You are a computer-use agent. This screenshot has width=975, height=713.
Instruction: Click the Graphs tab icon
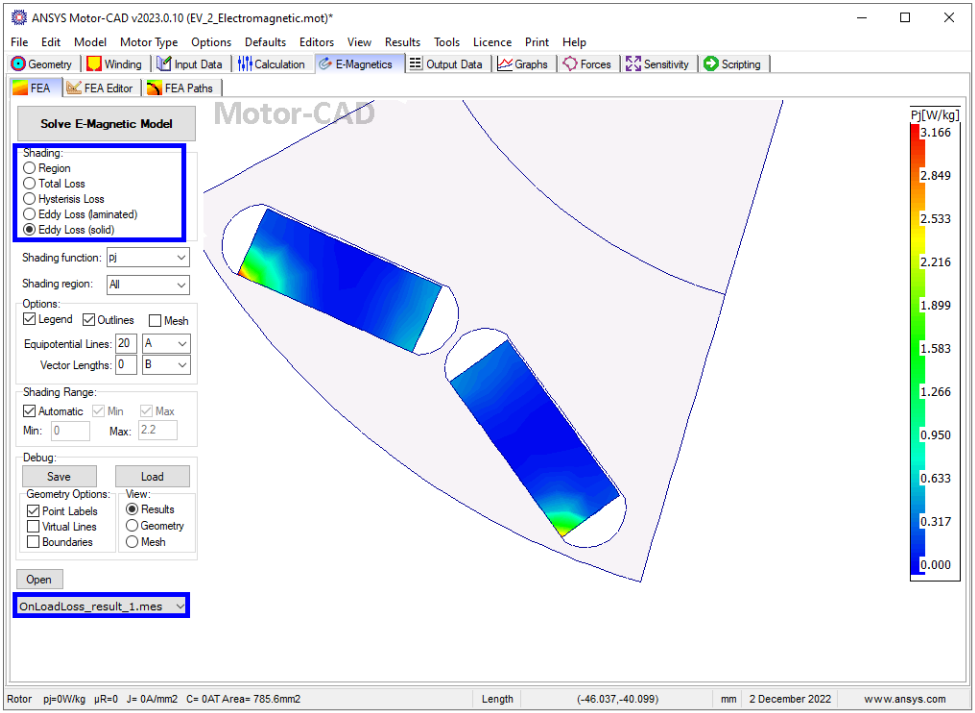(x=505, y=63)
